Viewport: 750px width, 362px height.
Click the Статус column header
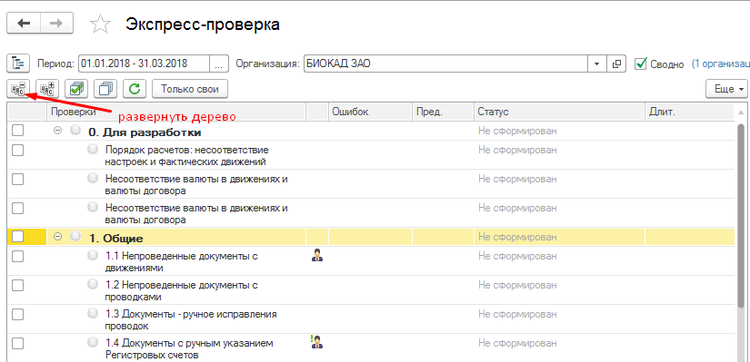[560, 112]
